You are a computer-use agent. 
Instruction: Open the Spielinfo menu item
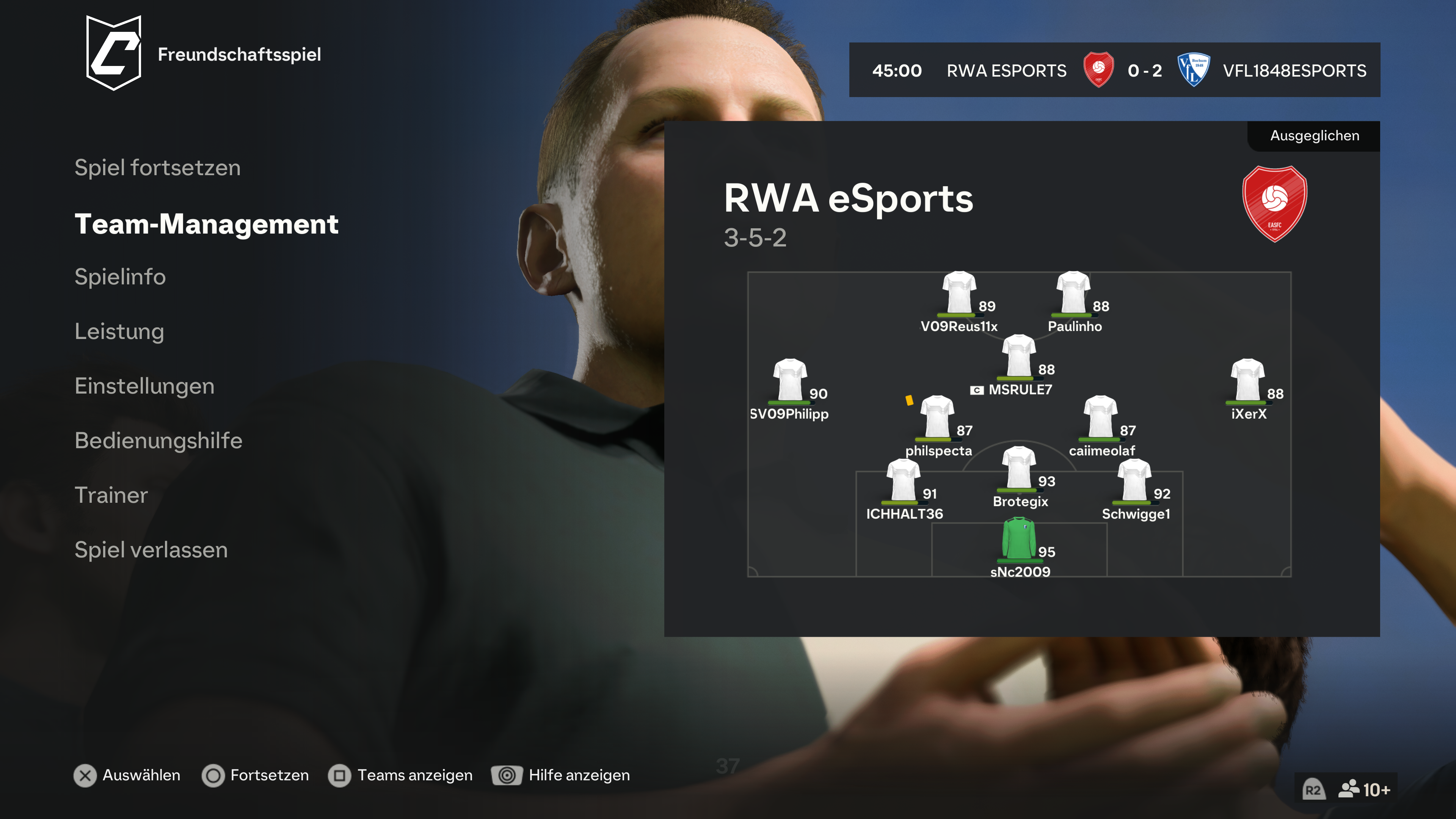coord(120,277)
